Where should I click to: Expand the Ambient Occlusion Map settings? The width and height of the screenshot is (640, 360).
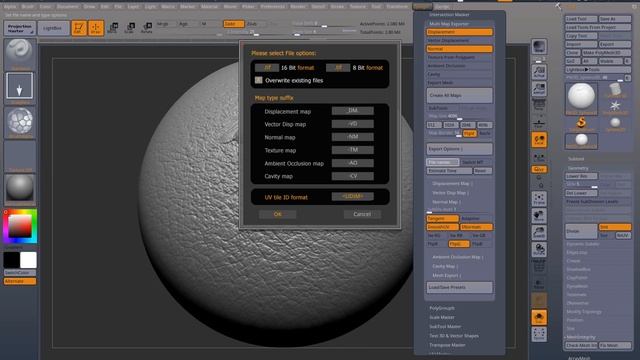click(458, 257)
